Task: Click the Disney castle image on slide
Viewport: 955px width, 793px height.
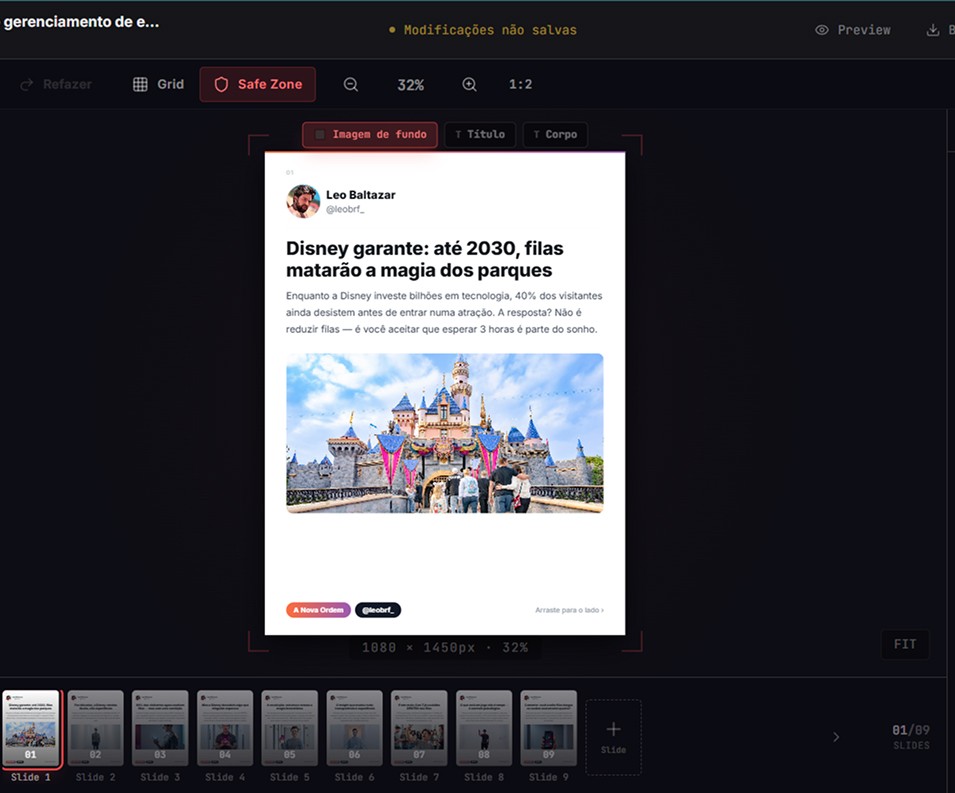Action: coord(445,433)
